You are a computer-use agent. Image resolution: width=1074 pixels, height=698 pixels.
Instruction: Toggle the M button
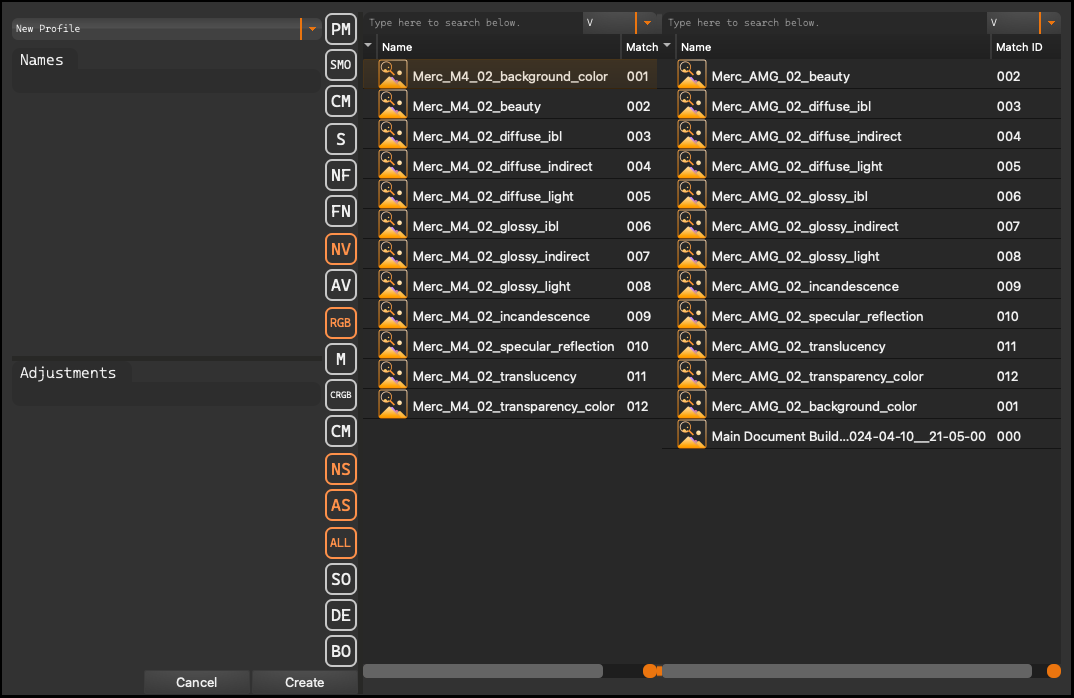coord(340,359)
